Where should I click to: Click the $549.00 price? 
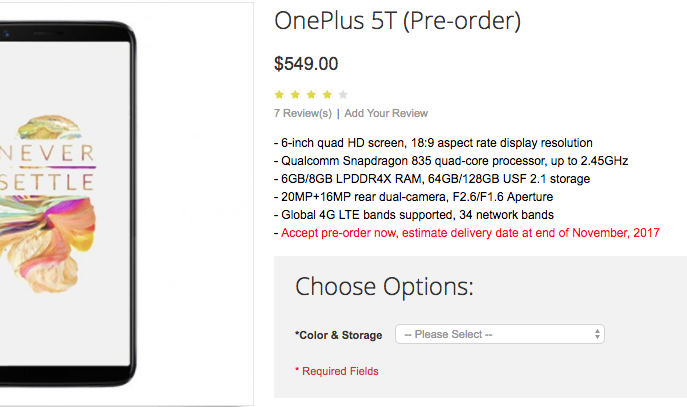[306, 64]
